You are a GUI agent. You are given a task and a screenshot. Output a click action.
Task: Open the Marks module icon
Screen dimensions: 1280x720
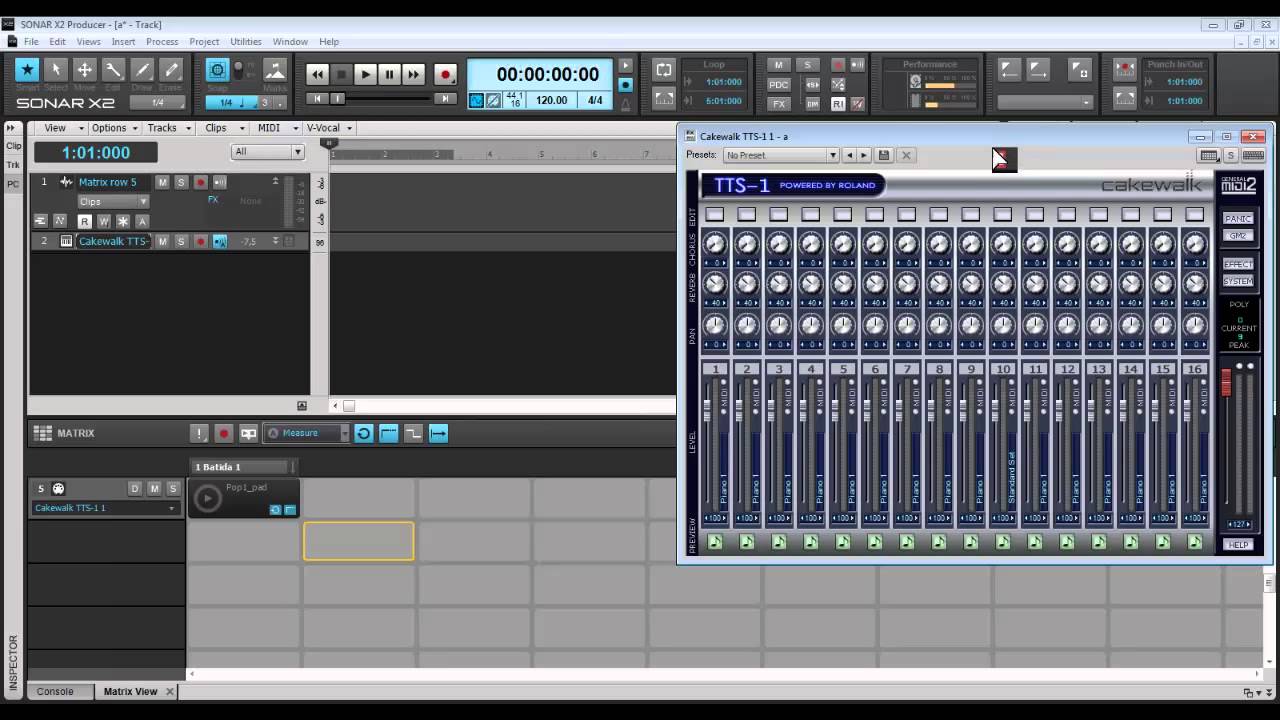(x=275, y=71)
